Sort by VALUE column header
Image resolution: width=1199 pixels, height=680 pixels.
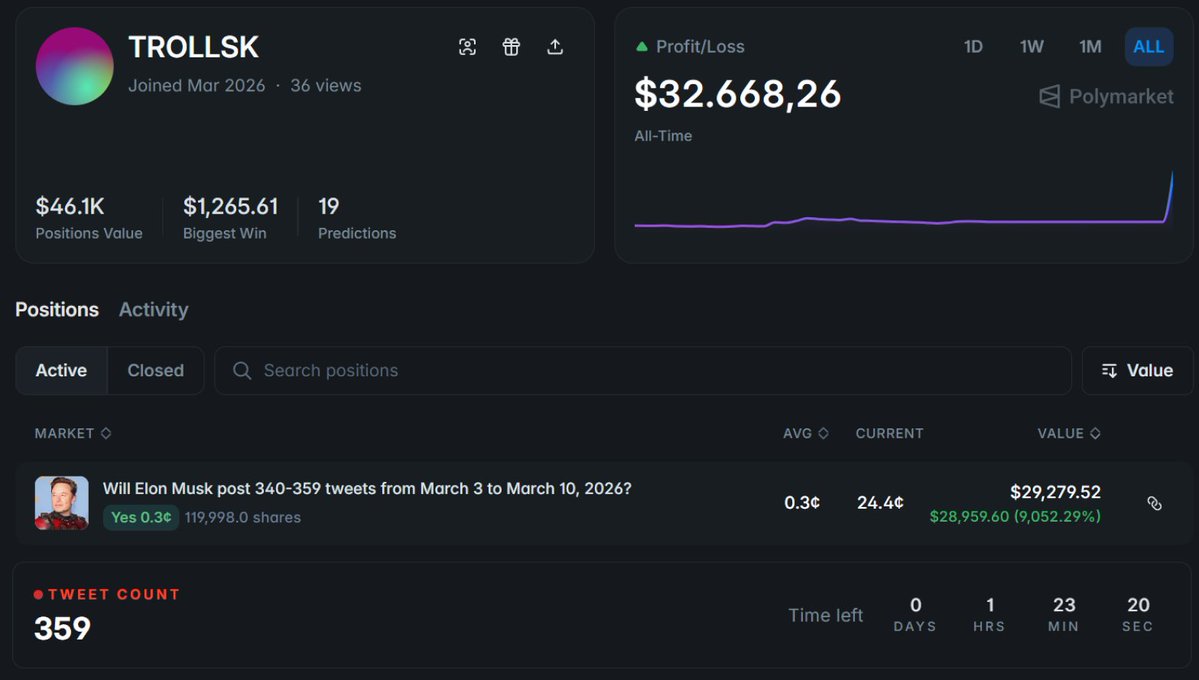pos(1068,433)
